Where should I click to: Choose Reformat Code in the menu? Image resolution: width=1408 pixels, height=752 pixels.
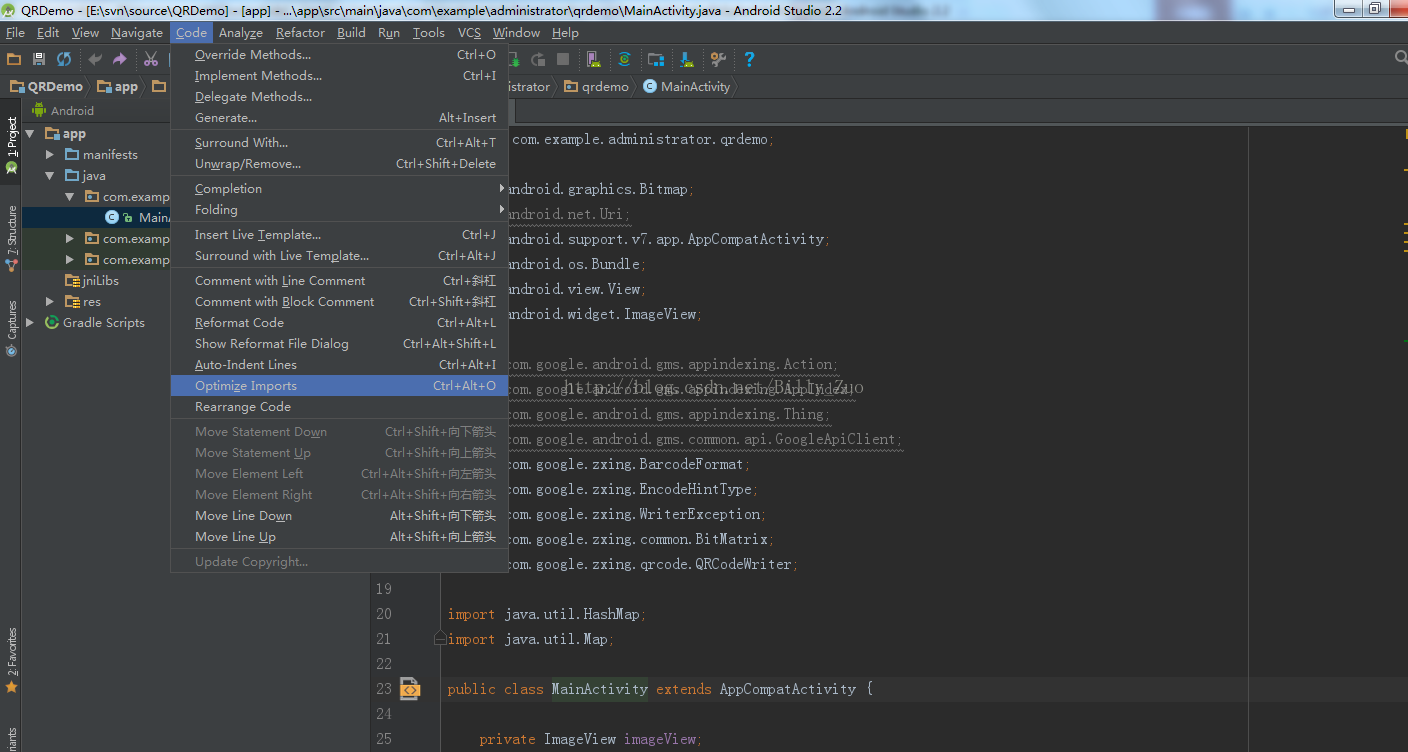(339, 322)
